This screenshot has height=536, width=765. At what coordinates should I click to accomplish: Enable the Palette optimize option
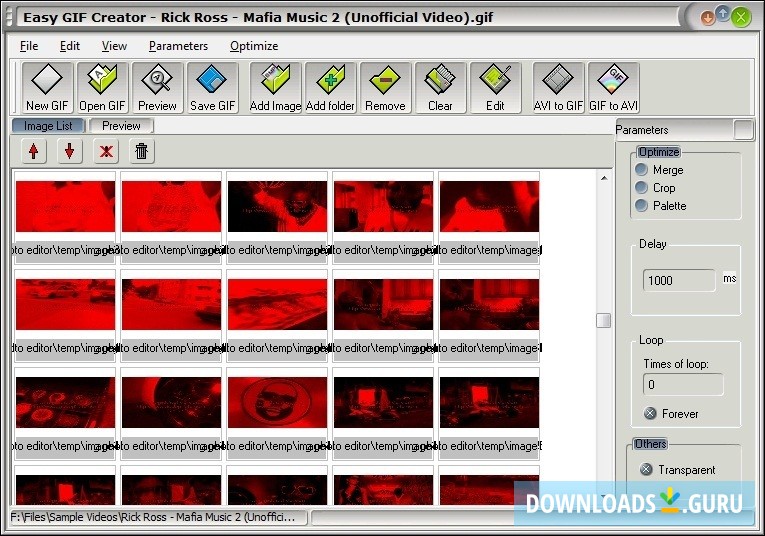point(661,206)
